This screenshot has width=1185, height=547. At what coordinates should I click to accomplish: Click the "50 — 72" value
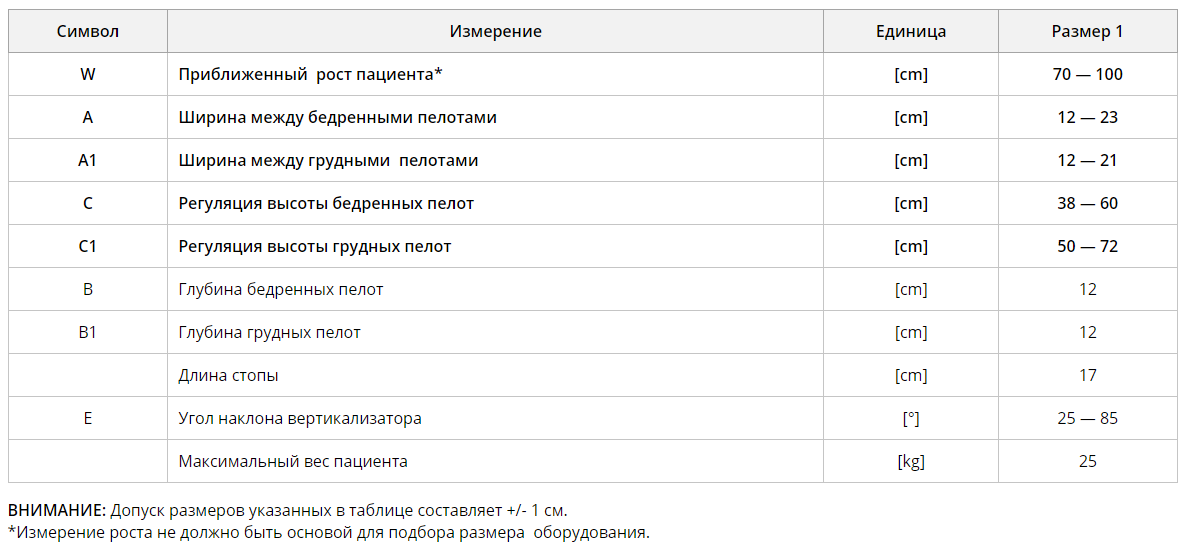point(1087,246)
